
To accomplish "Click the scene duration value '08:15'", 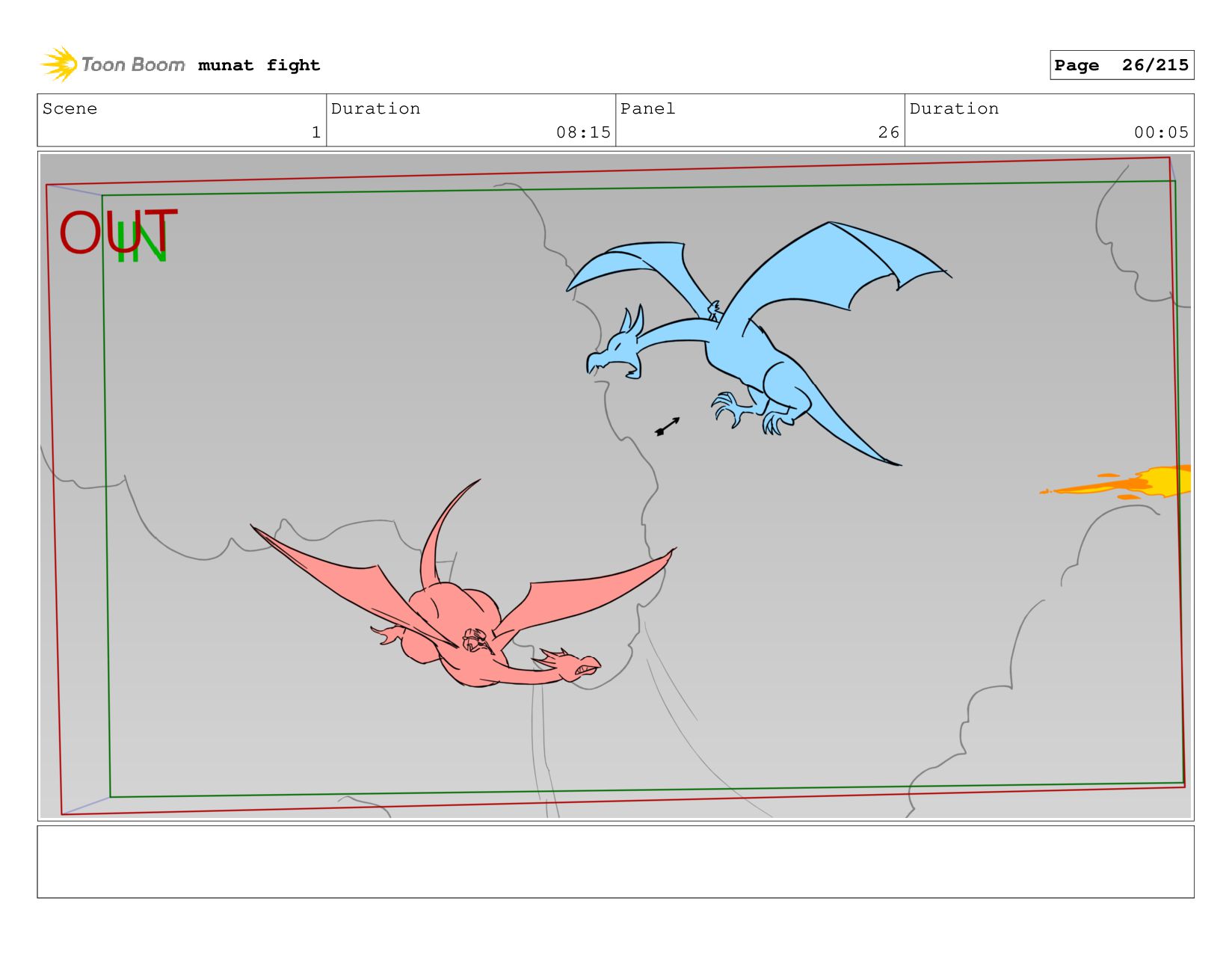I will pos(583,132).
